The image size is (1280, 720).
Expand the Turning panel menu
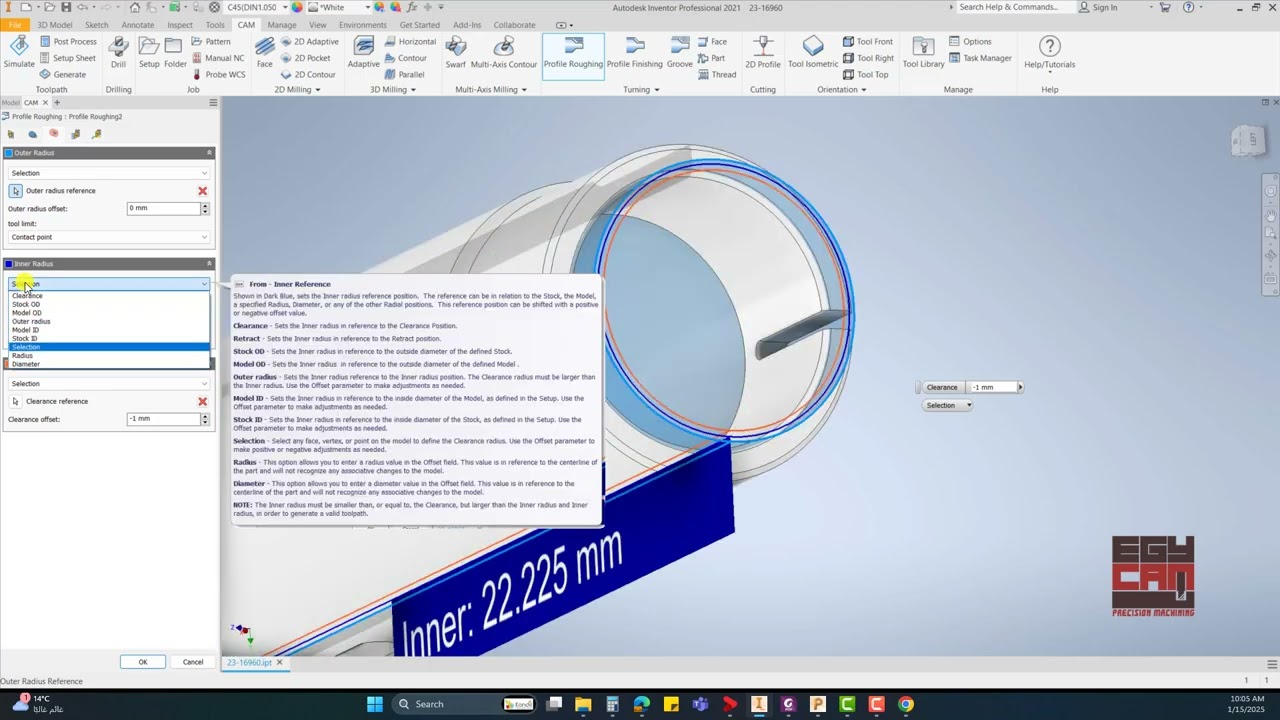pos(641,89)
